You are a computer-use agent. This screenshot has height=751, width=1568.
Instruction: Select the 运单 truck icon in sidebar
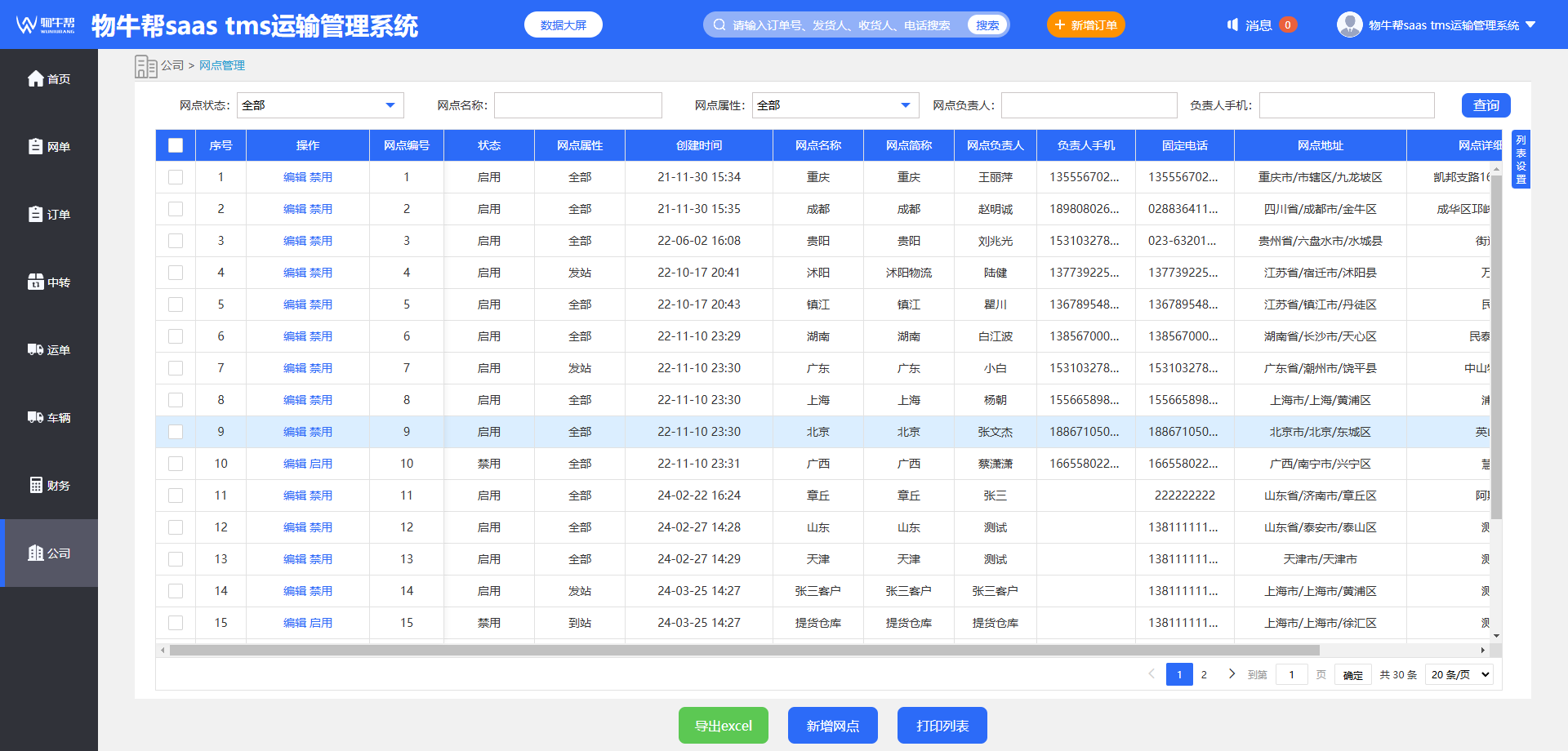coord(36,349)
